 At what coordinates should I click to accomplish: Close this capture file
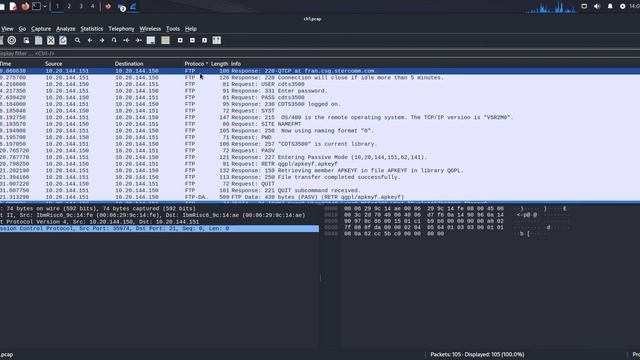51,40
